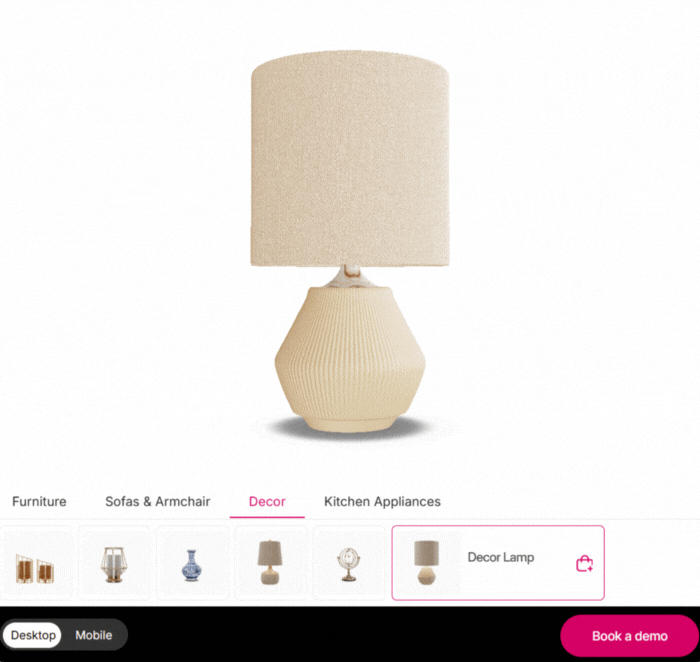Add Decor Lamp to shopping bag
The width and height of the screenshot is (700, 662).
pos(584,563)
